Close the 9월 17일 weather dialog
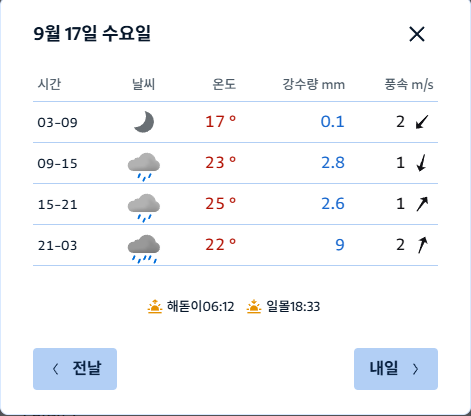 point(417,34)
